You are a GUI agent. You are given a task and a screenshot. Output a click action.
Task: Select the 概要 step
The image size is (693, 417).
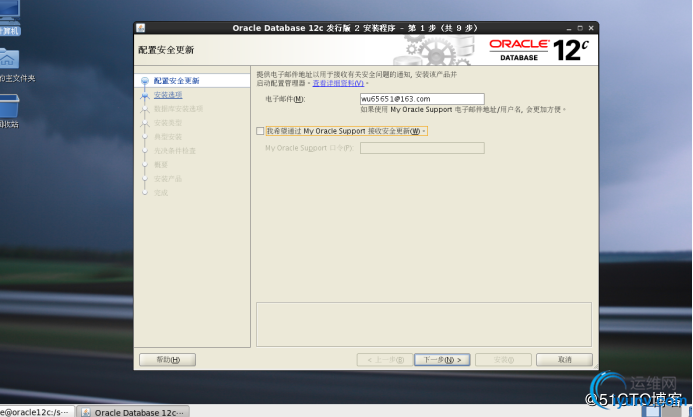[161, 165]
